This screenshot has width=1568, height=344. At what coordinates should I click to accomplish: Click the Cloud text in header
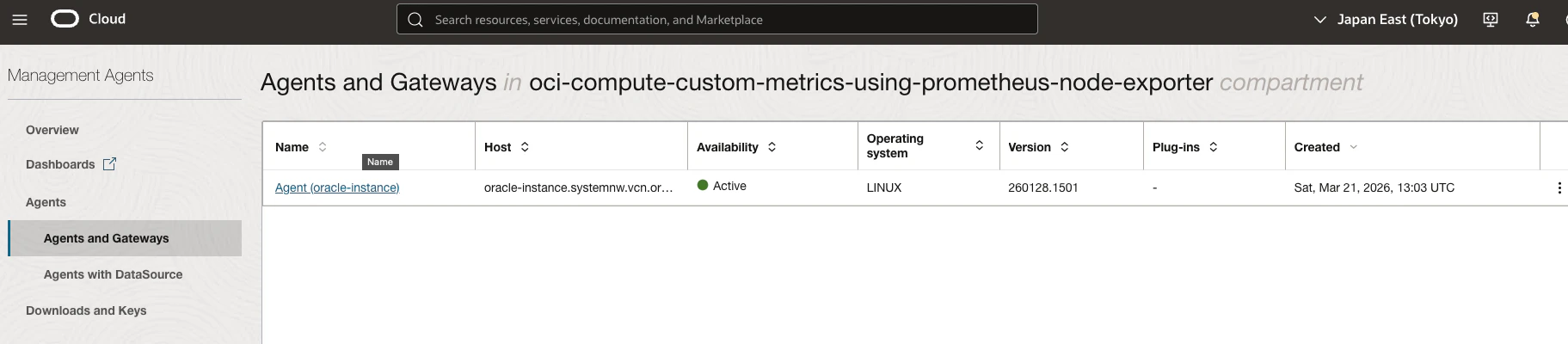107,19
